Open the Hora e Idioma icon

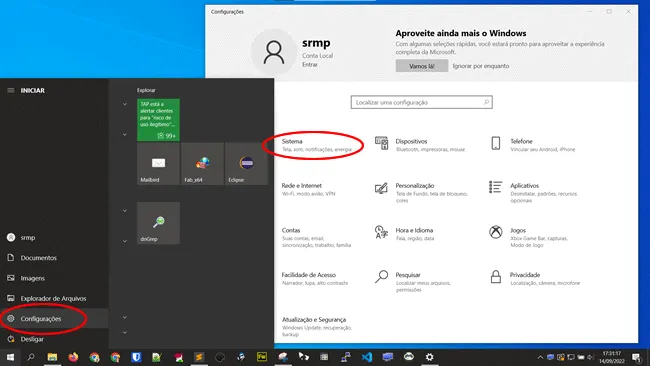pos(381,232)
